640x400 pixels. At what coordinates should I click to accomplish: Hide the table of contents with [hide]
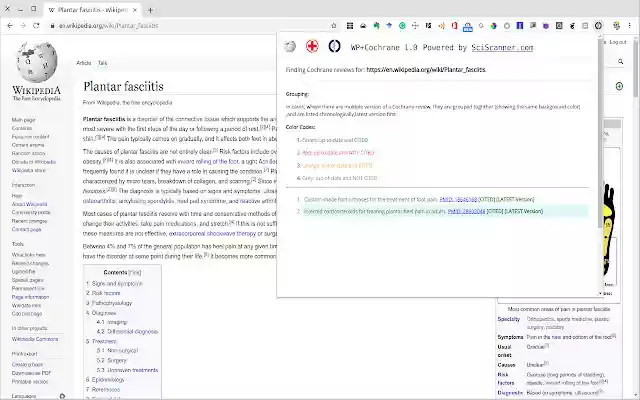[x=135, y=272]
